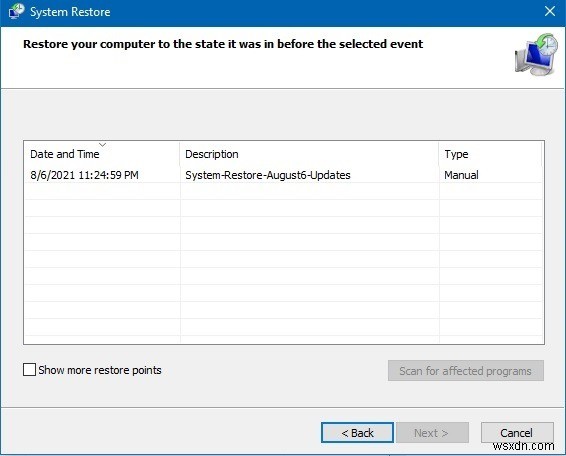Enable Show more restore points checkbox
Viewport: 566px width, 456px height.
point(29,370)
